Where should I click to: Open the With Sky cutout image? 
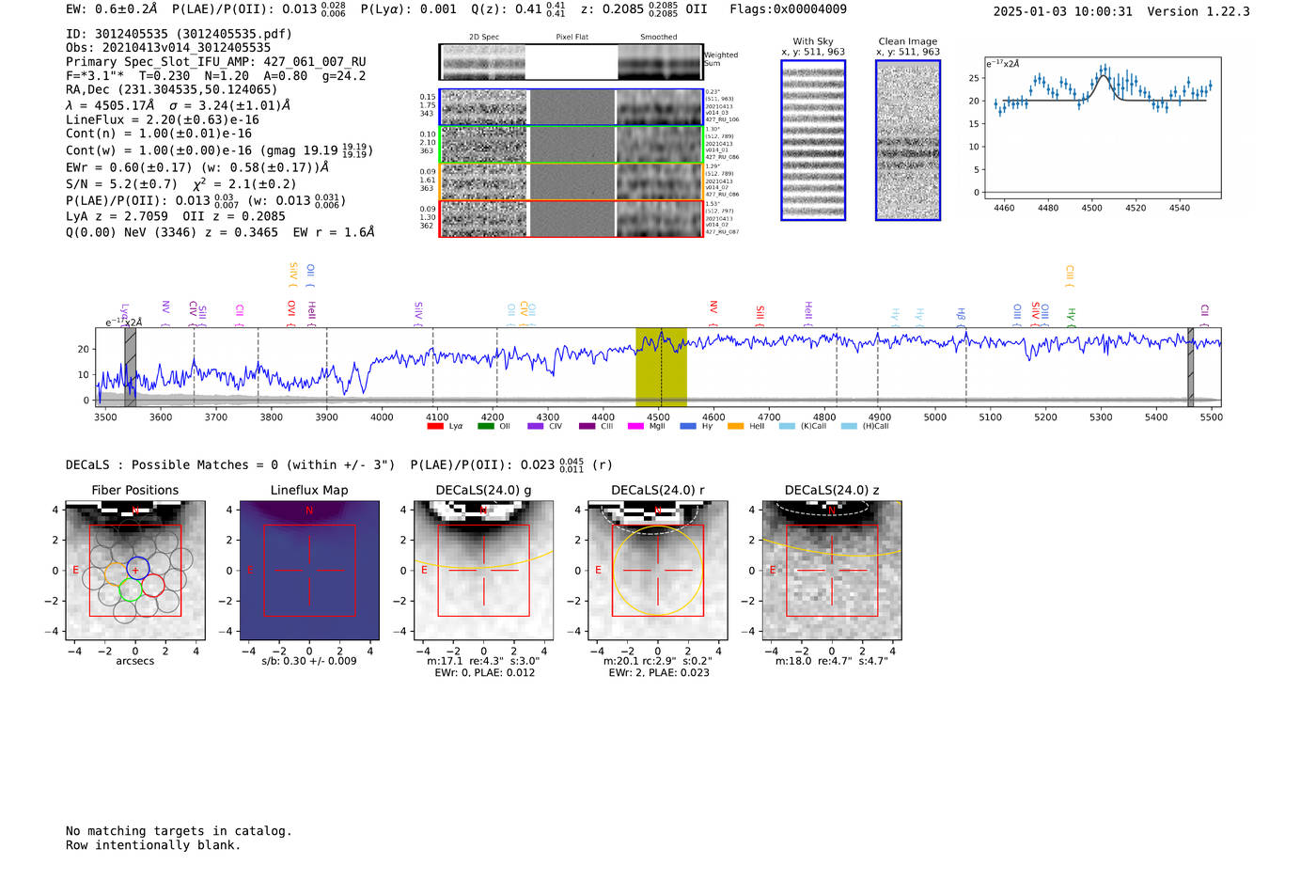[x=813, y=140]
